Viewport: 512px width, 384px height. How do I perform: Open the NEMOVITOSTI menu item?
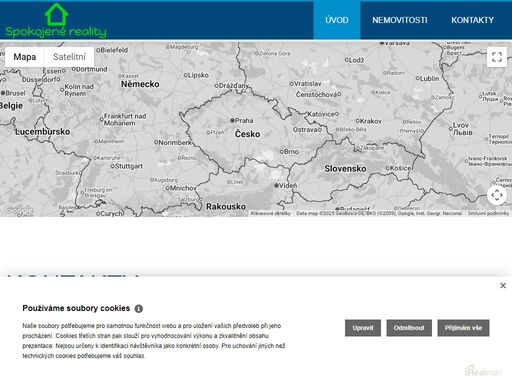click(x=400, y=20)
